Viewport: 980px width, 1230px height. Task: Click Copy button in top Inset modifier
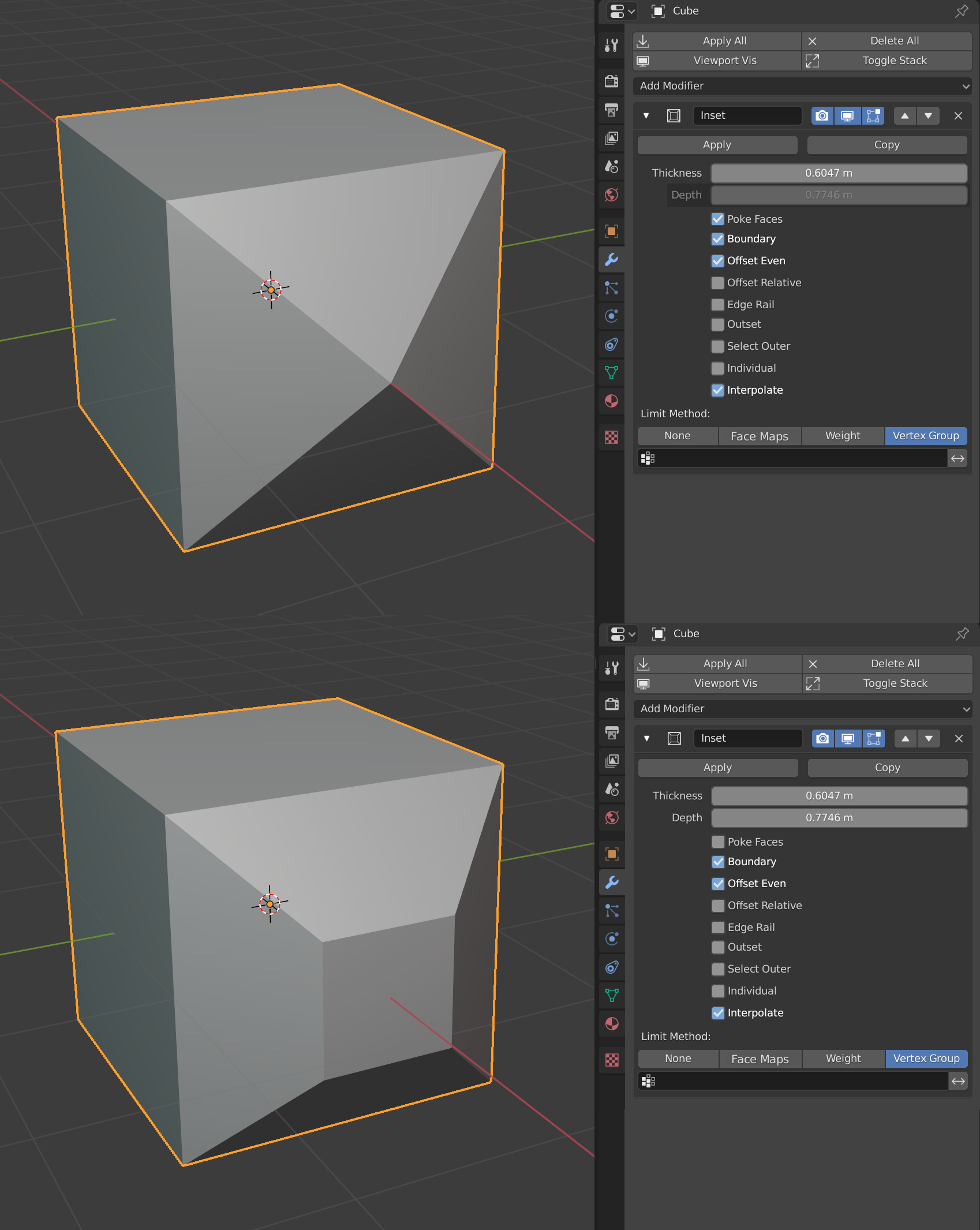point(887,145)
